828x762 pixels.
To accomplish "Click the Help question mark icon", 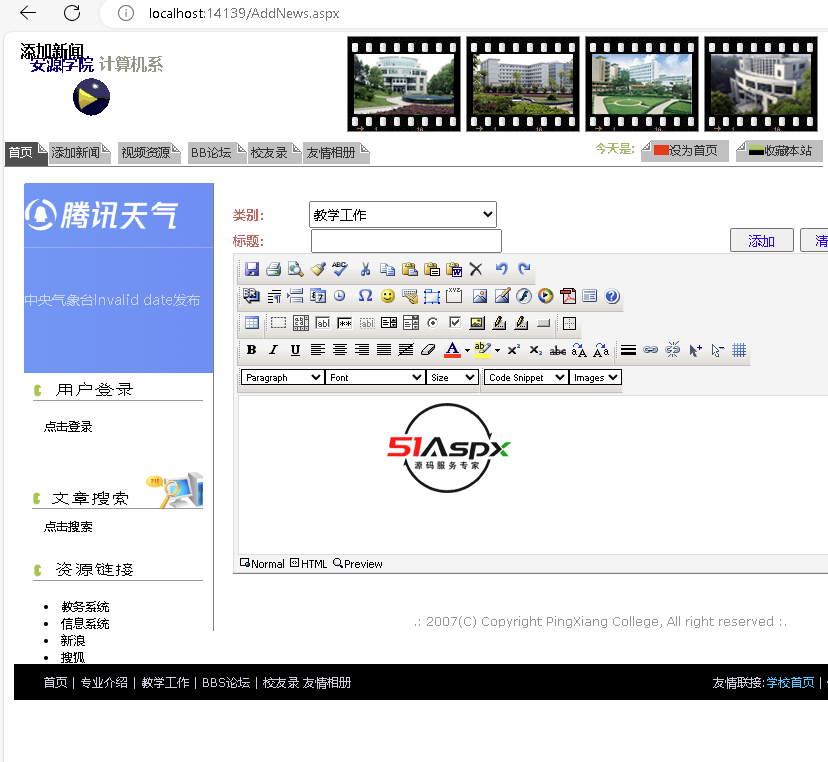I will [x=612, y=296].
